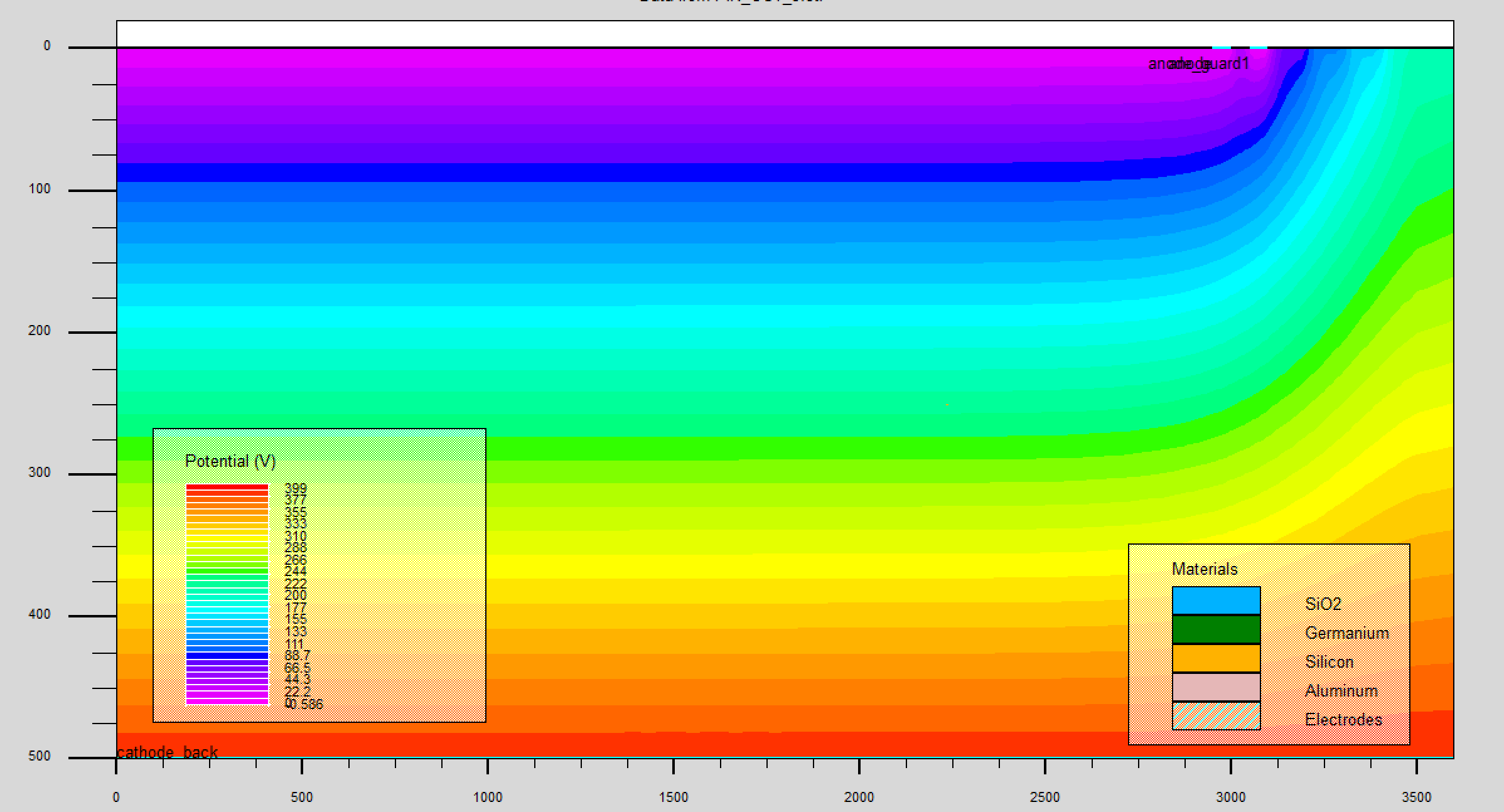The height and width of the screenshot is (812, 1504).
Task: Click the '88.7' value in Potential legend
Action: pyautogui.click(x=298, y=655)
